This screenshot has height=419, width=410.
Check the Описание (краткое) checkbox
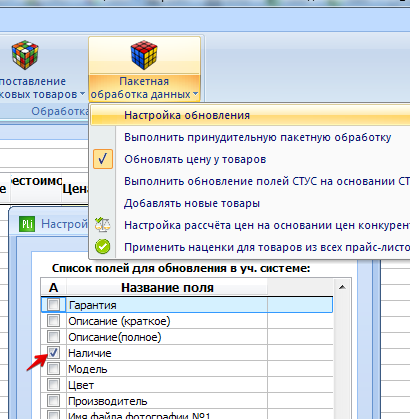click(x=53, y=321)
